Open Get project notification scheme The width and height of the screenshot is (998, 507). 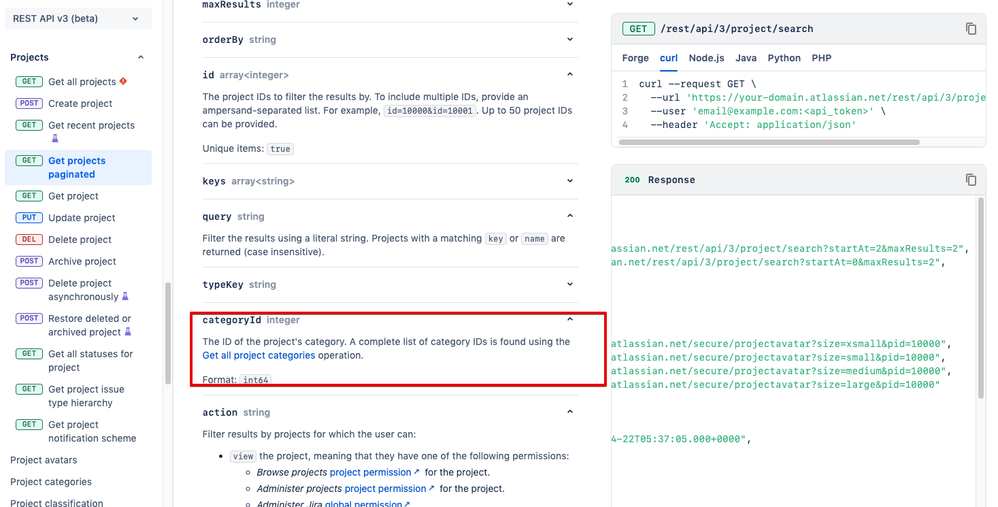pyautogui.click(x=92, y=431)
